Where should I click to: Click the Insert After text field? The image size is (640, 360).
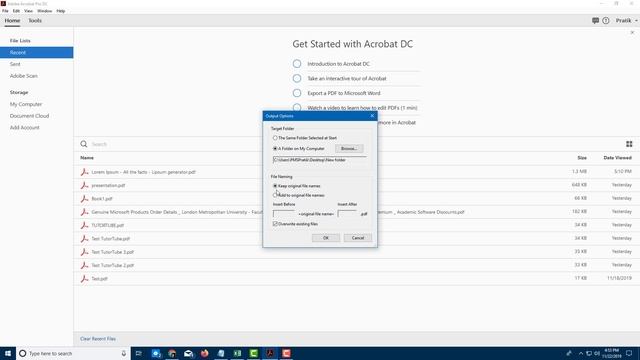tap(348, 213)
